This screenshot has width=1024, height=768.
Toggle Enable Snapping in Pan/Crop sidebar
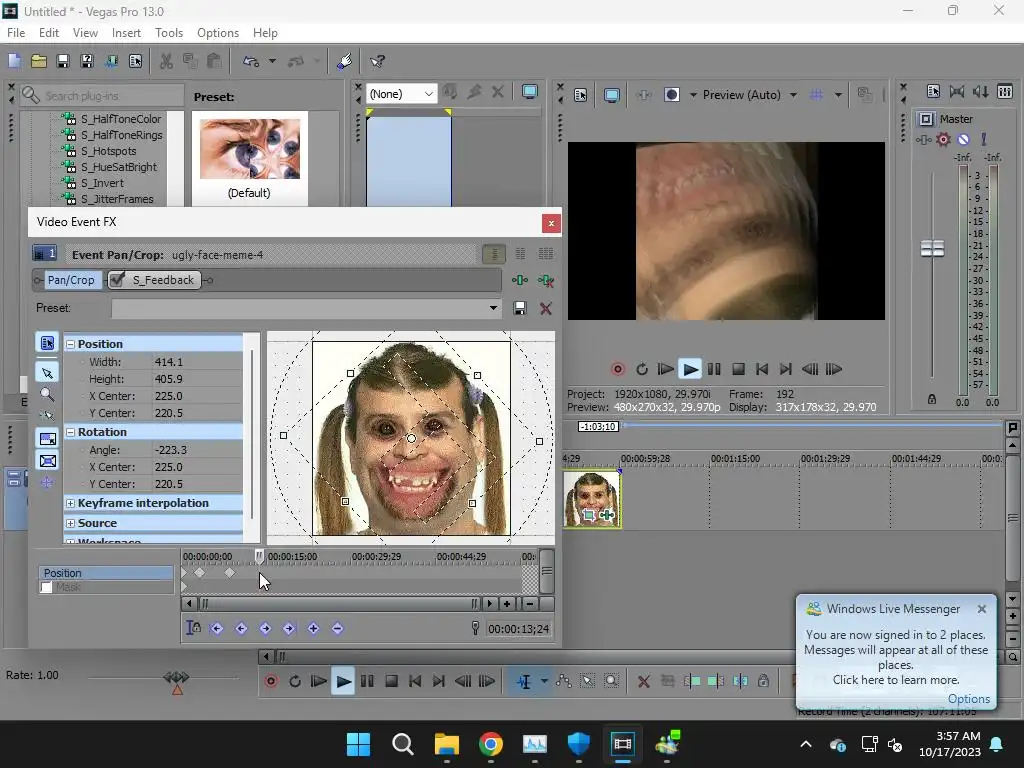[x=47, y=415]
